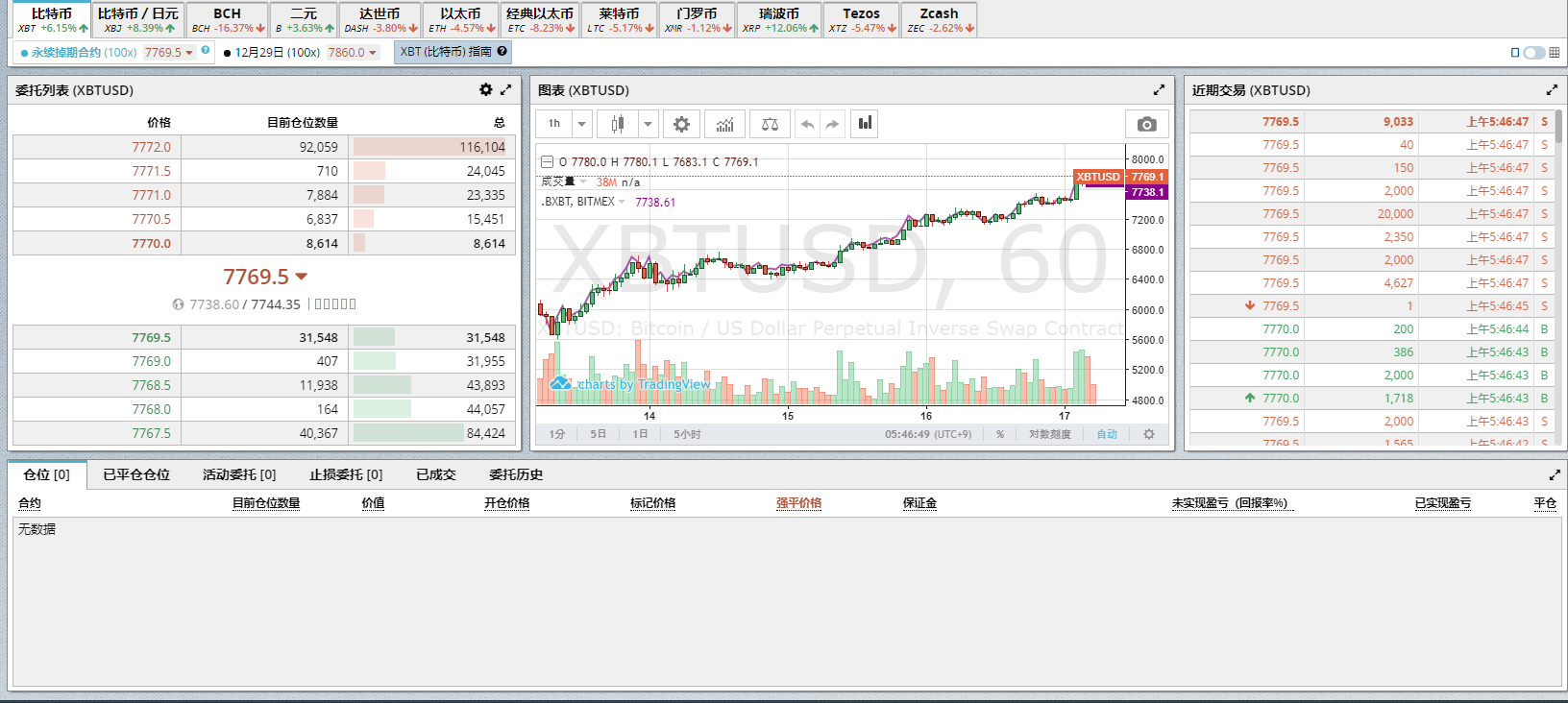
Task: Click the recent trades scrollbar
Action: 1557,127
